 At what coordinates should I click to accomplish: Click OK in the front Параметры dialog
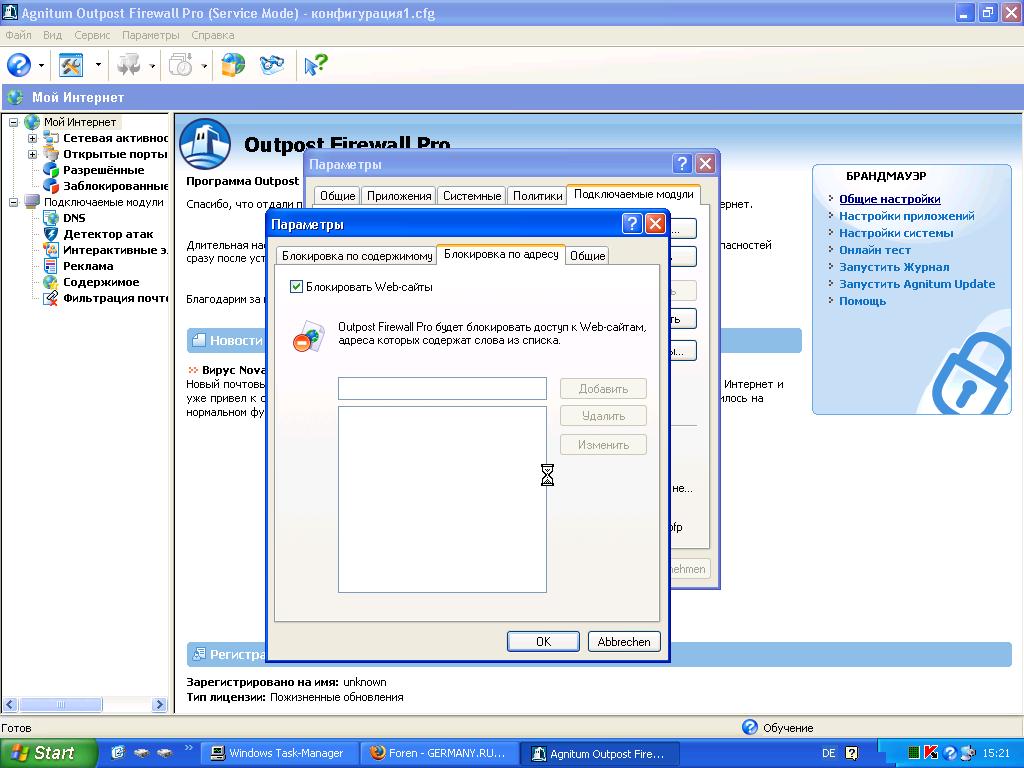tap(543, 641)
